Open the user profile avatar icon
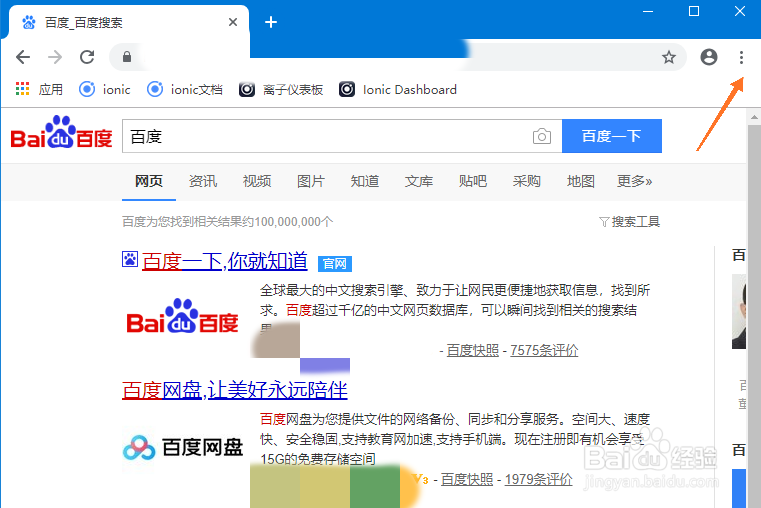 click(709, 57)
